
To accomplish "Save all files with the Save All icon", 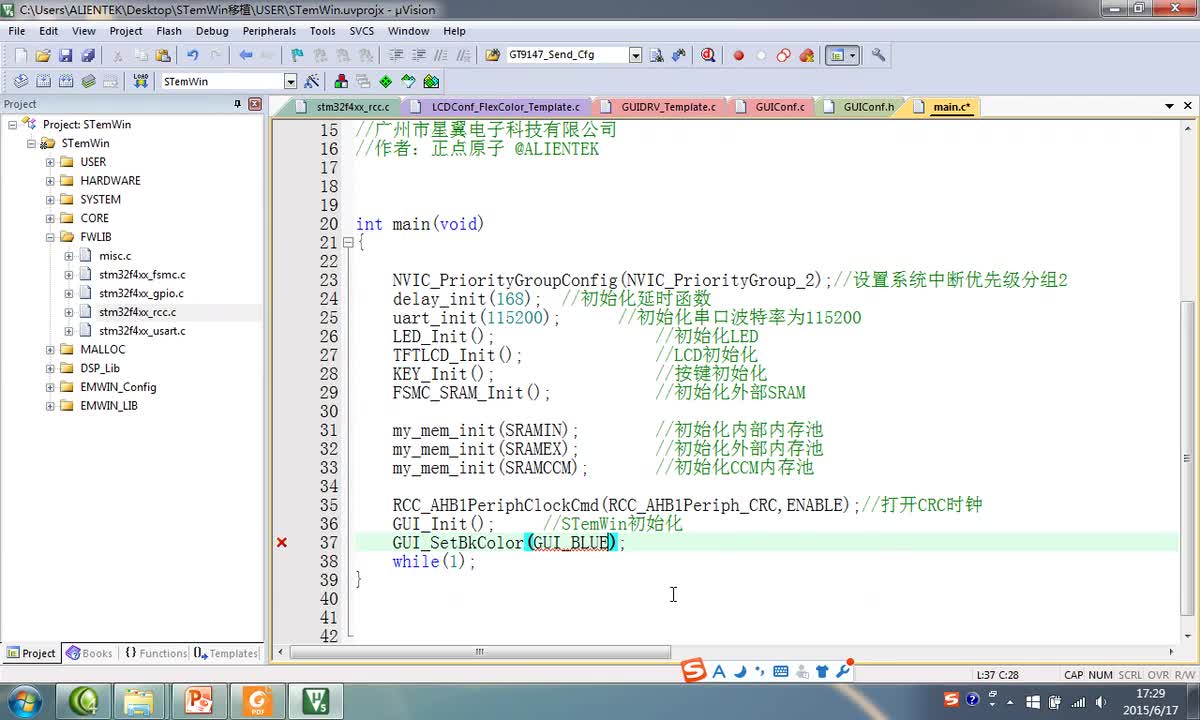I will 87,55.
